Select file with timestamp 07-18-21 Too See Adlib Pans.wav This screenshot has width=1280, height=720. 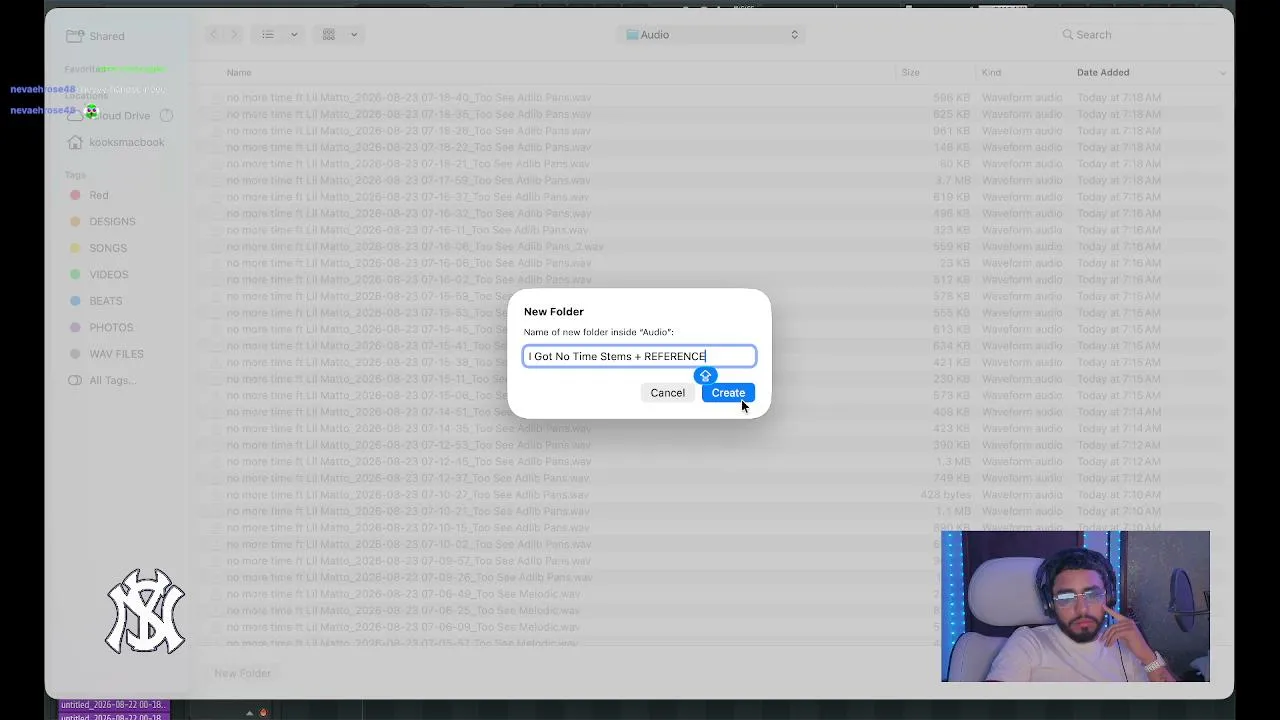pos(408,164)
